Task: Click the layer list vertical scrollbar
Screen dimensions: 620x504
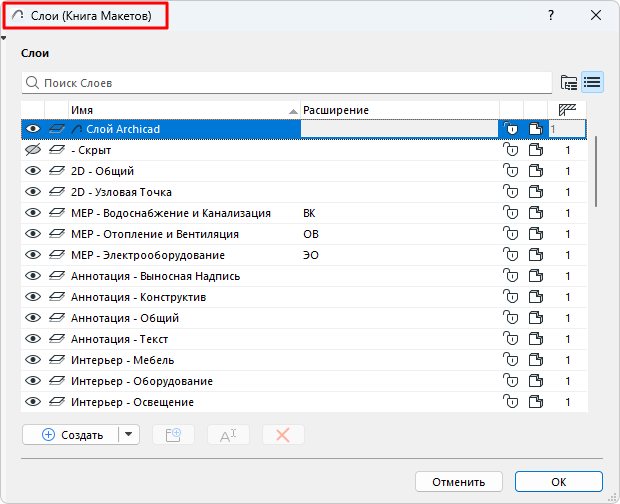Action: coord(595,170)
